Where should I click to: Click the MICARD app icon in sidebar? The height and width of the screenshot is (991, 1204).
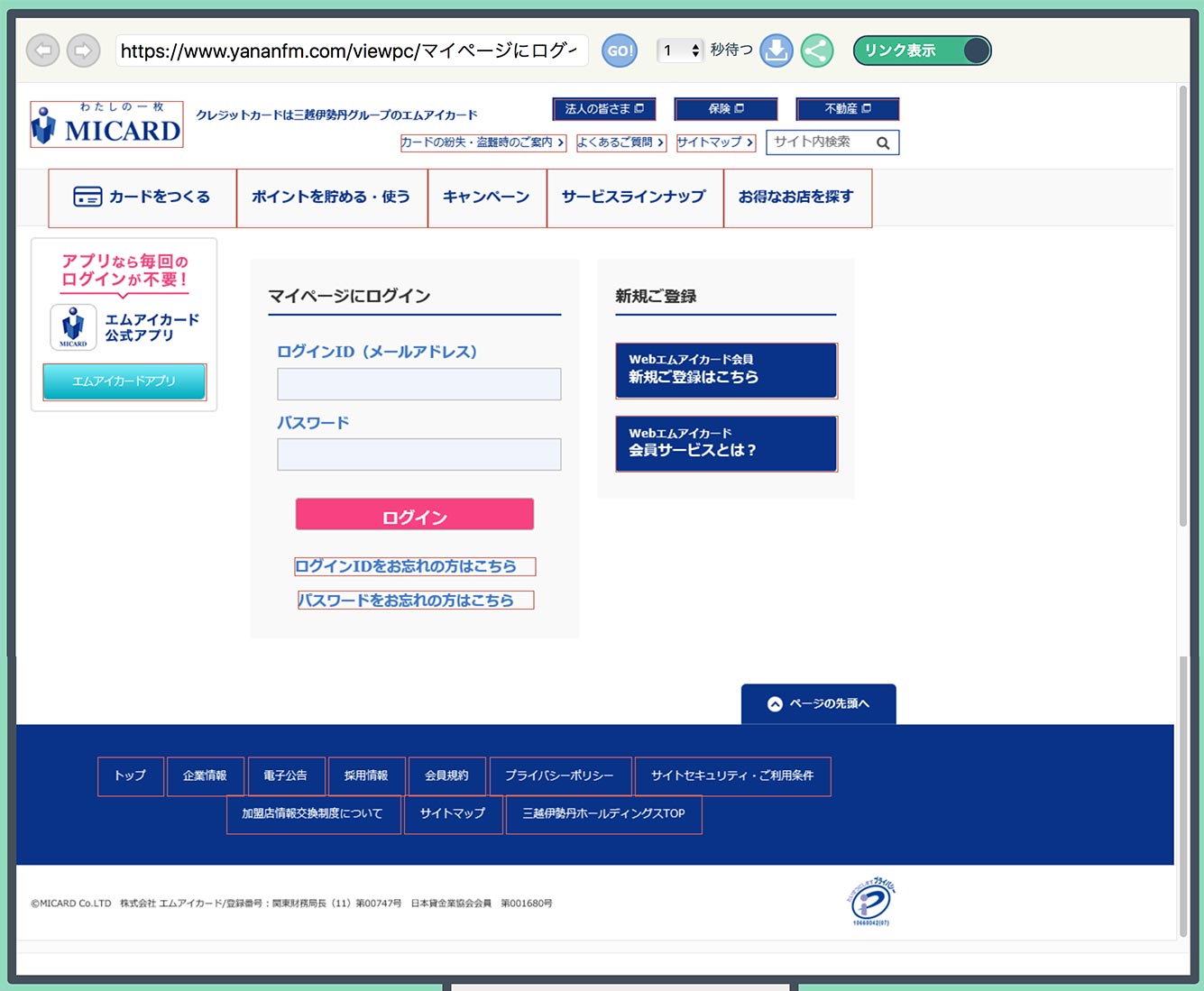point(73,327)
